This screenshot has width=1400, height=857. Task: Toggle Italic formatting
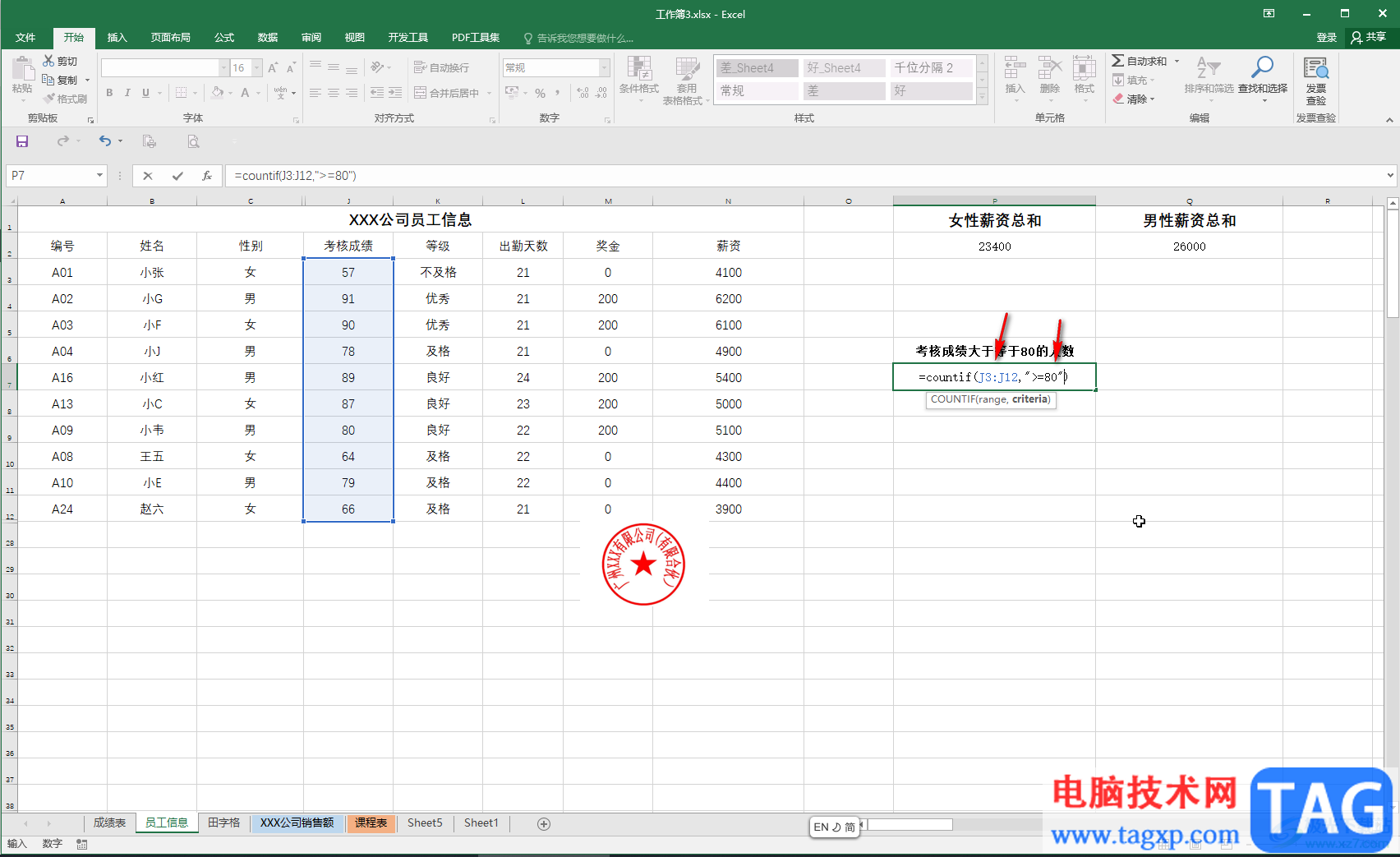127,93
